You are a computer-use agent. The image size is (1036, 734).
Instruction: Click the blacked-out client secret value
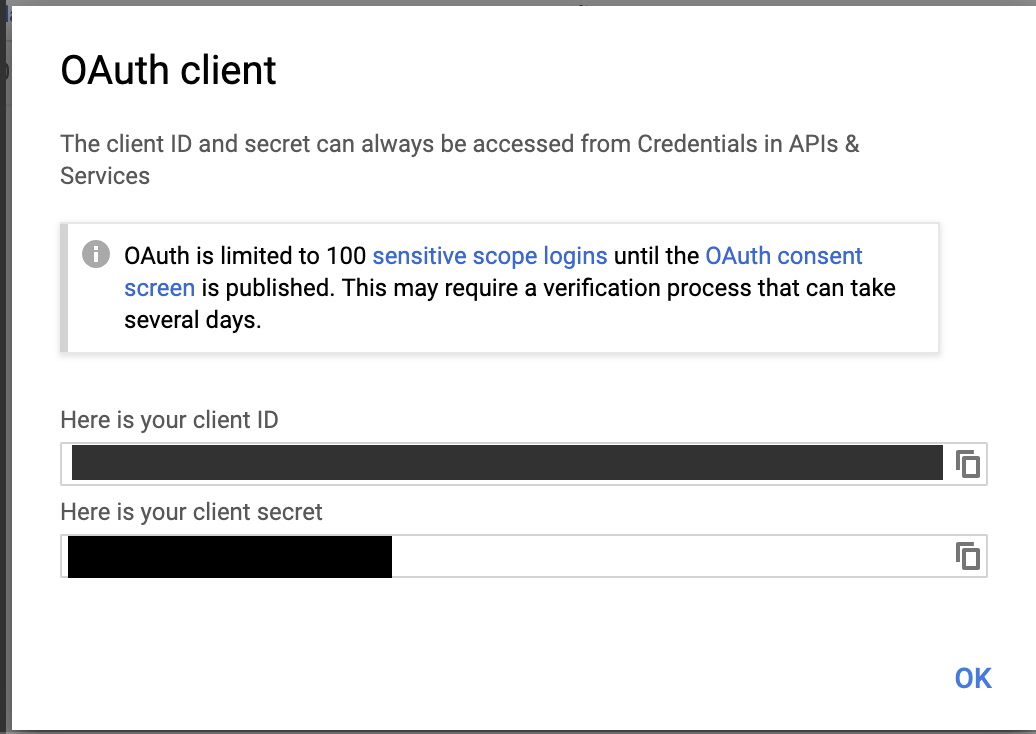(229, 557)
